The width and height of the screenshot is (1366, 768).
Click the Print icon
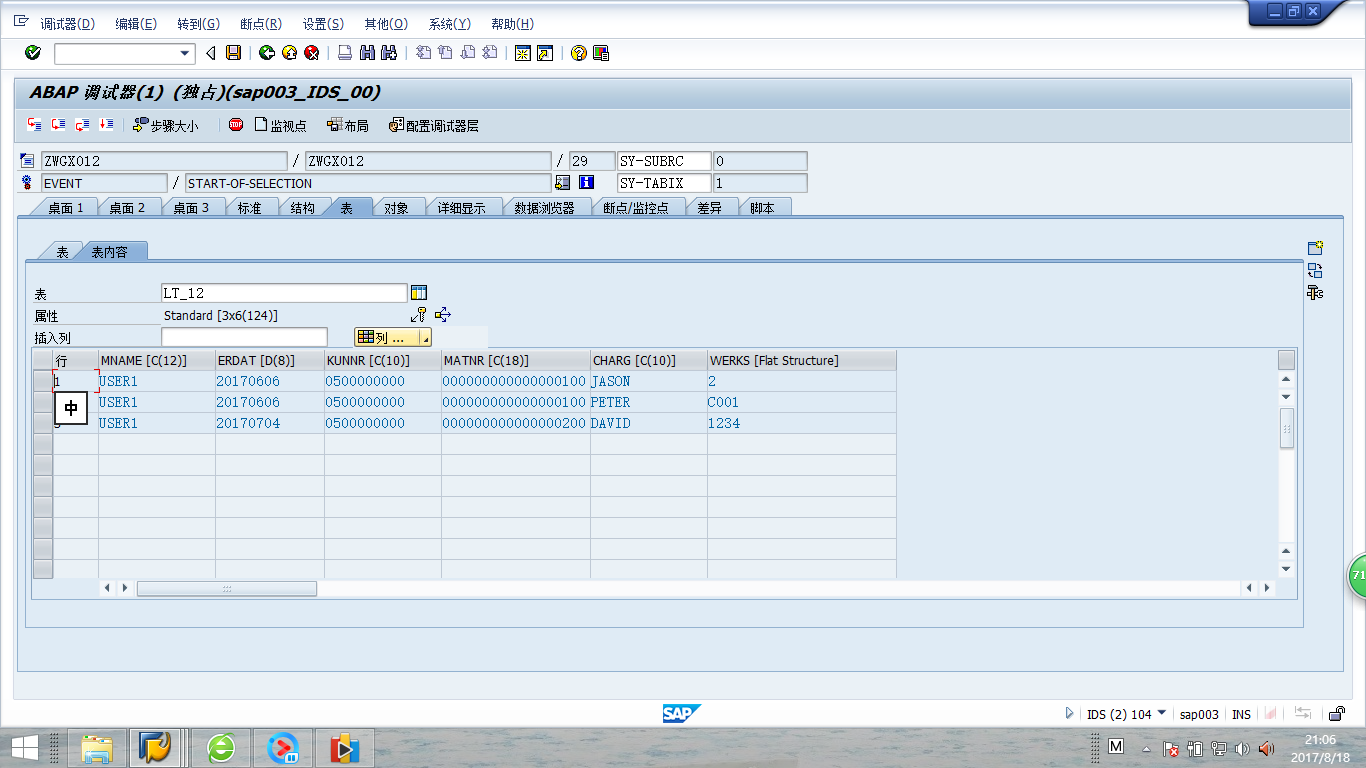coord(344,53)
